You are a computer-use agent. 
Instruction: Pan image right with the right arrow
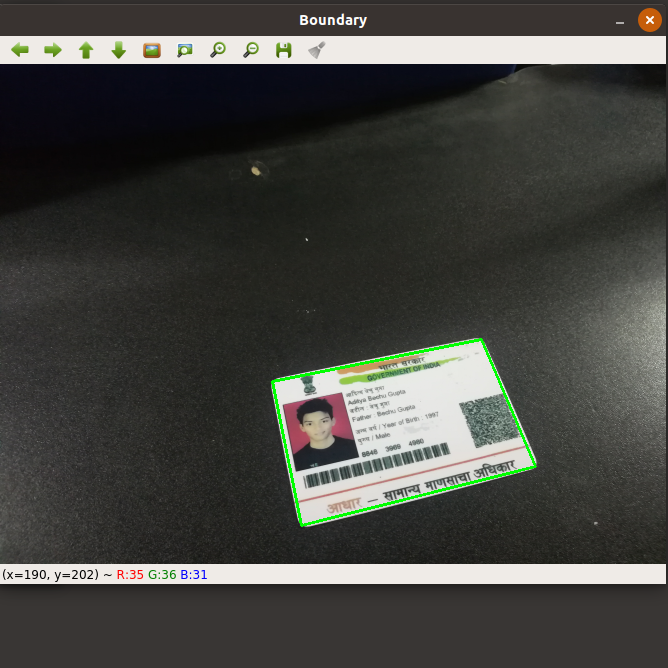click(x=53, y=50)
